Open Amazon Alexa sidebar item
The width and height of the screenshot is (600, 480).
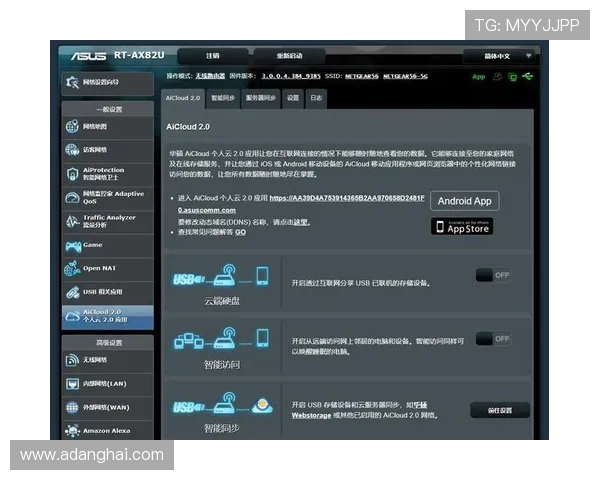[108, 431]
